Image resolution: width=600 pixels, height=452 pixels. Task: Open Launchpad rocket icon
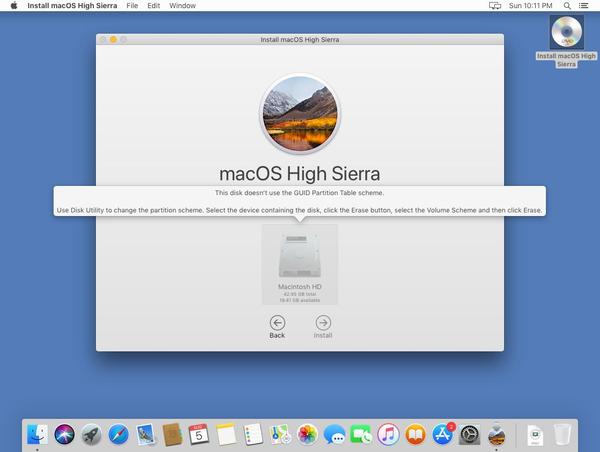pyautogui.click(x=91, y=435)
